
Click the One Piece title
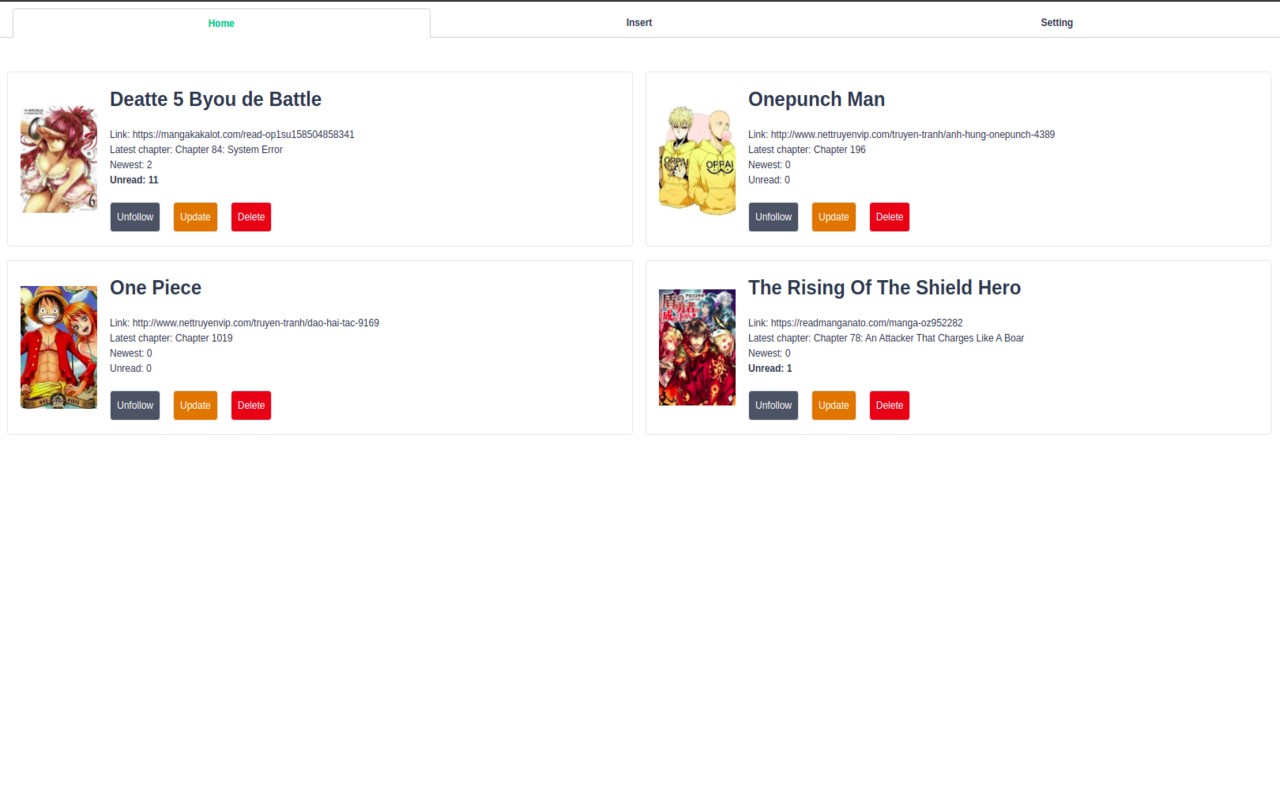pos(156,287)
